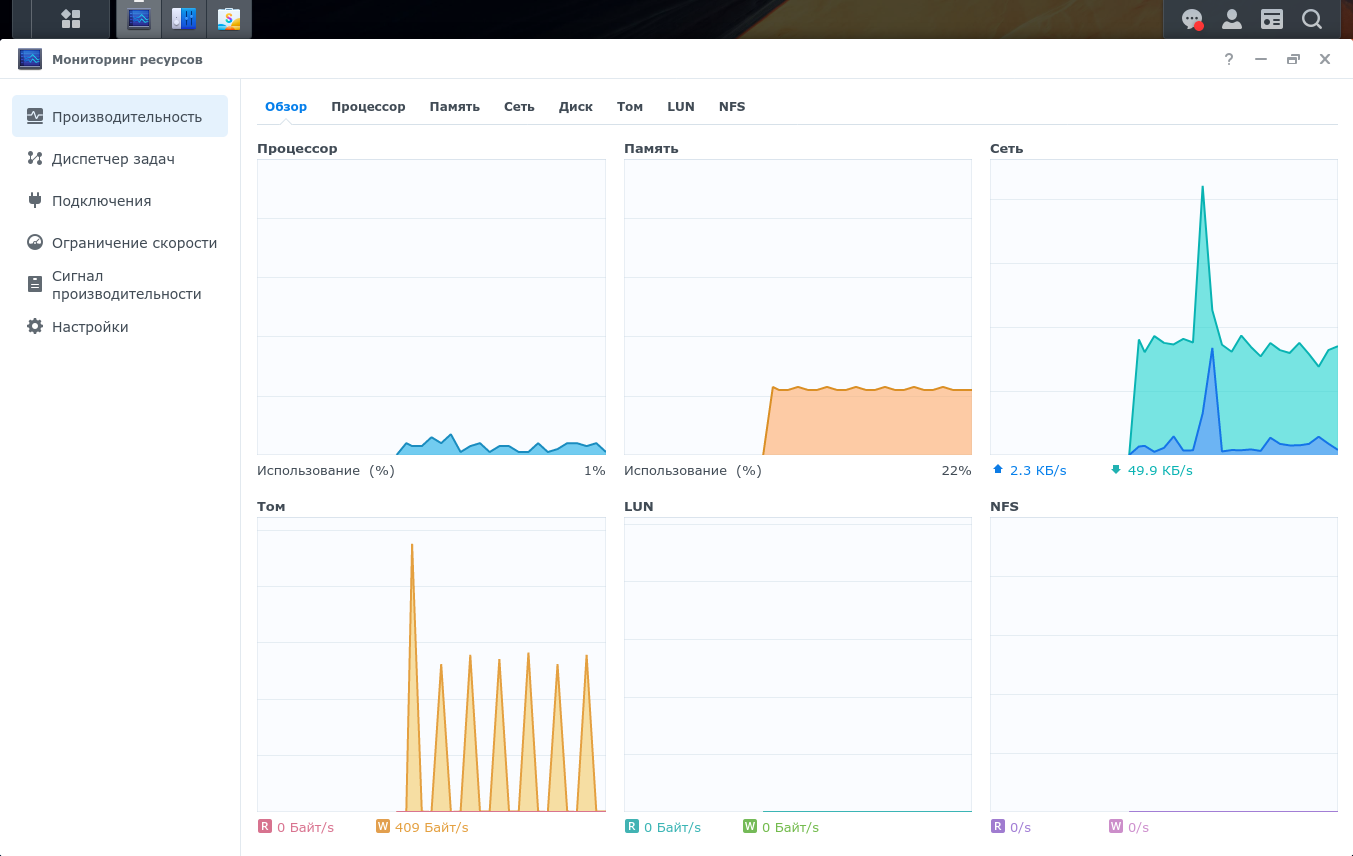This screenshot has height=856, width=1353.
Task: Open the Control Panel taskbar icon
Action: pyautogui.click(x=184, y=19)
